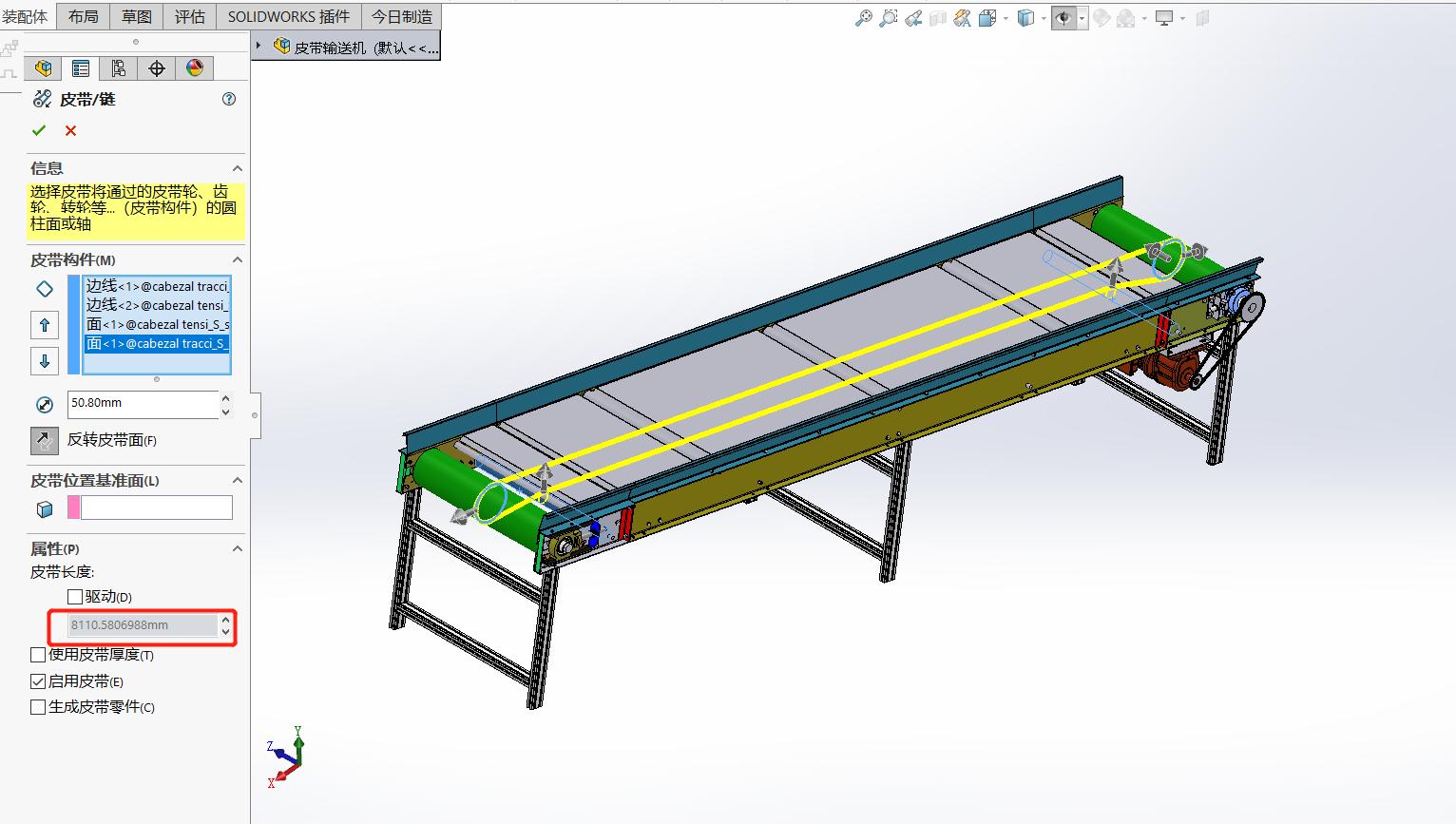The width and height of the screenshot is (1456, 824).
Task: Move the selected belt member down
Action: [x=45, y=360]
